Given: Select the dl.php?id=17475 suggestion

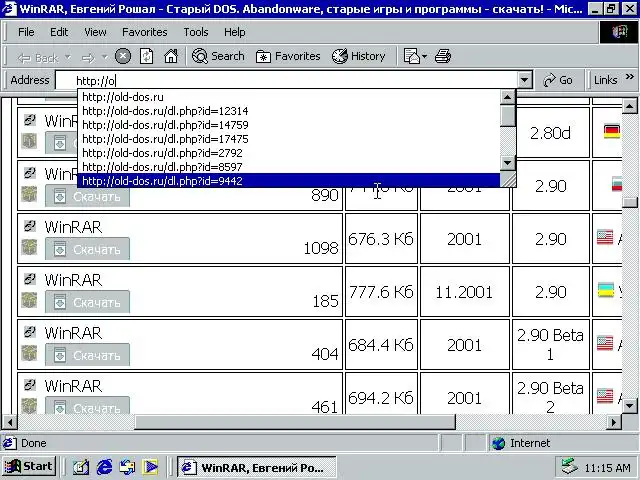Looking at the screenshot, I should coord(289,139).
